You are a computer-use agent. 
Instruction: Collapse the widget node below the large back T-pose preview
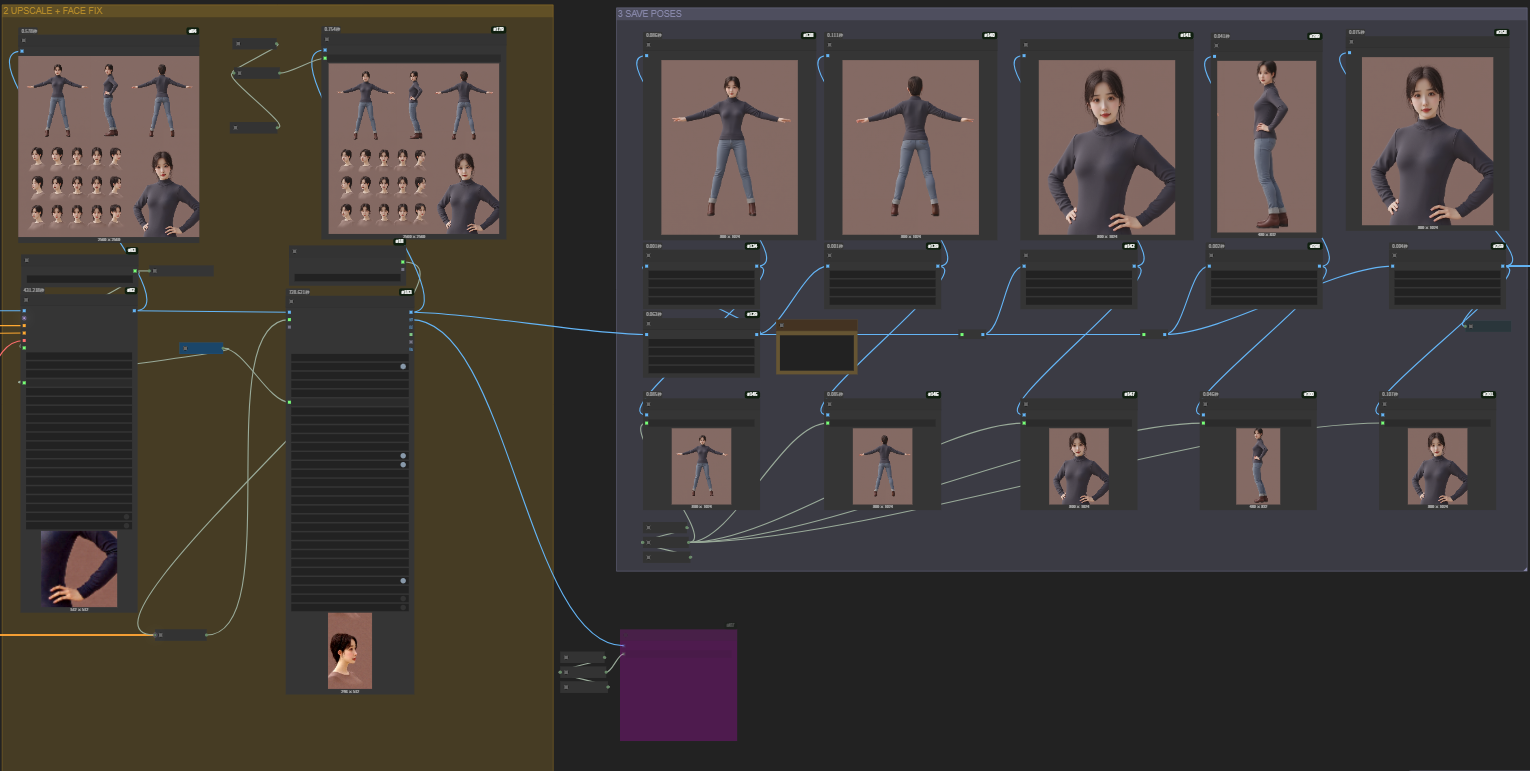pos(829,255)
